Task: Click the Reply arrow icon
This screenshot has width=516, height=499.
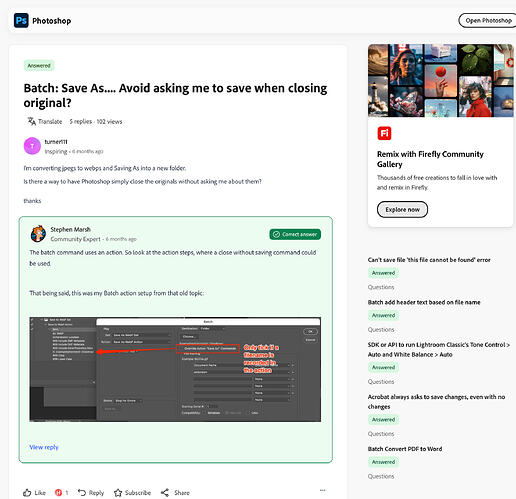Action: point(82,492)
